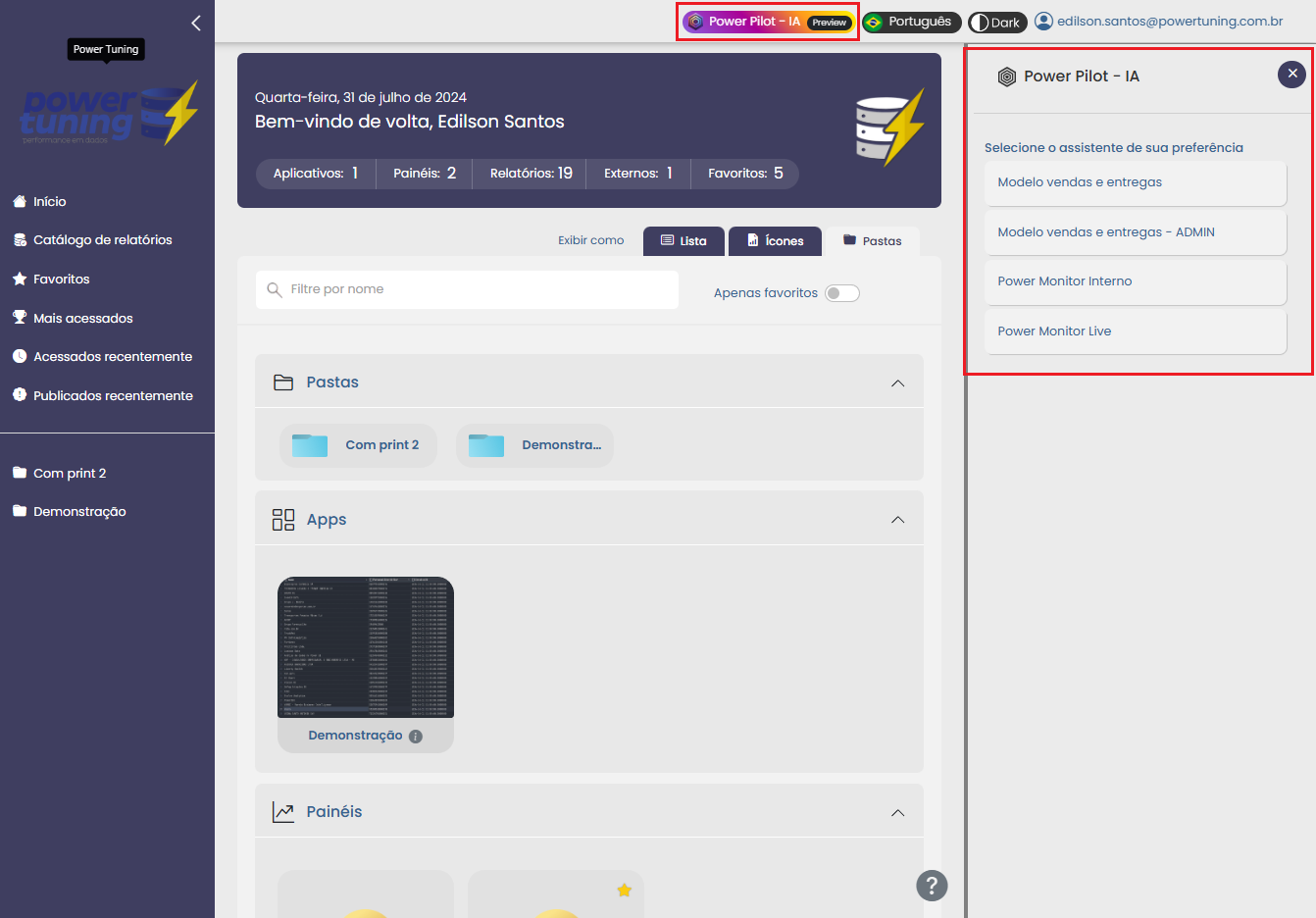Viewport: 1316px width, 918px height.
Task: Collapse the Painéis section
Action: pyautogui.click(x=897, y=813)
